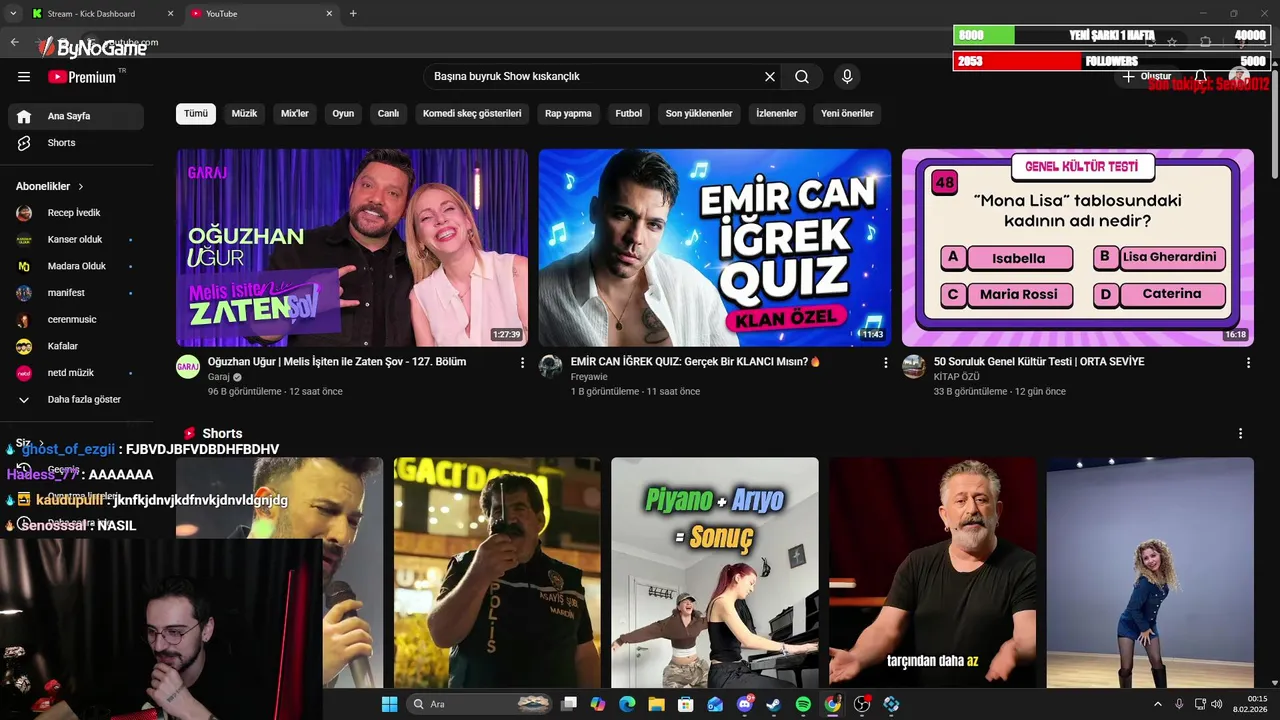The image size is (1280, 720).
Task: Play the Oğuzhan Uğur Zaten Şov thumbnail
Action: point(352,248)
